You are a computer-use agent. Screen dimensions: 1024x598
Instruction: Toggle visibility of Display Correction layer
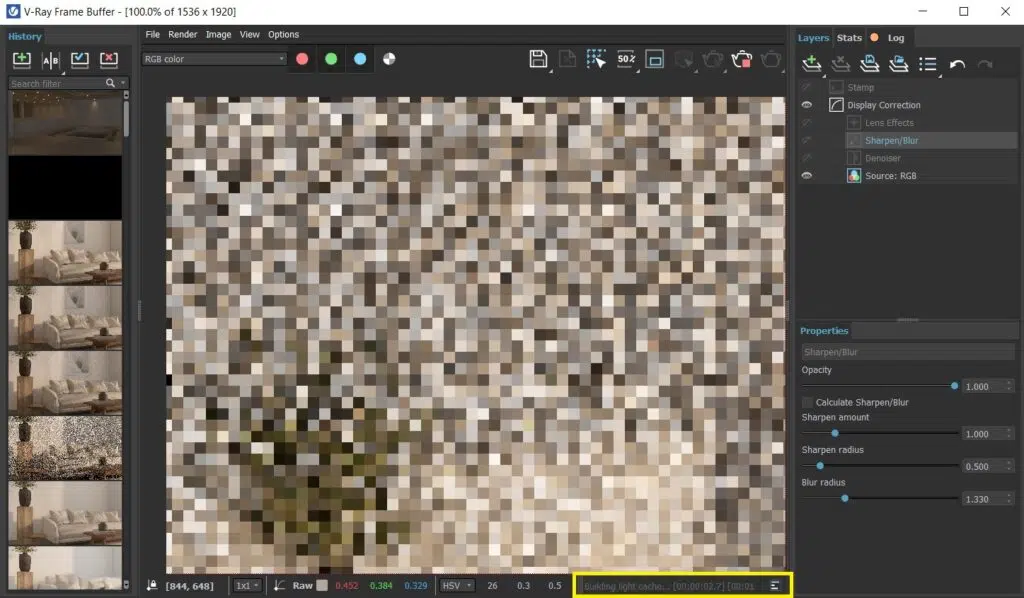pos(806,105)
